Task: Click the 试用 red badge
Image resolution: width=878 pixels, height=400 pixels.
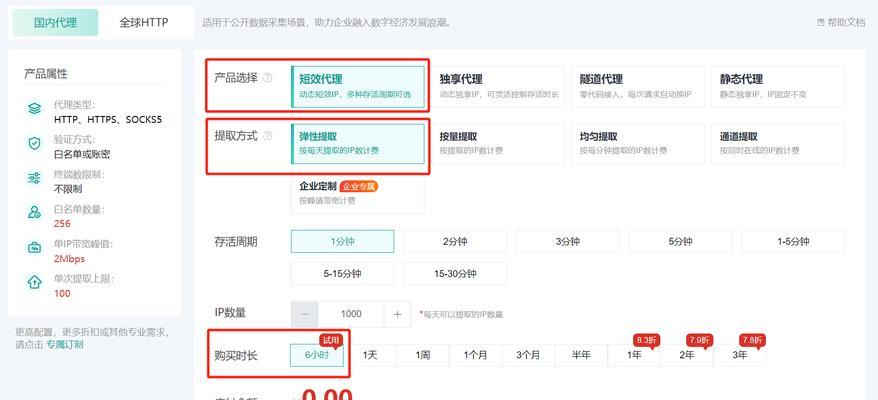Action: coord(330,339)
